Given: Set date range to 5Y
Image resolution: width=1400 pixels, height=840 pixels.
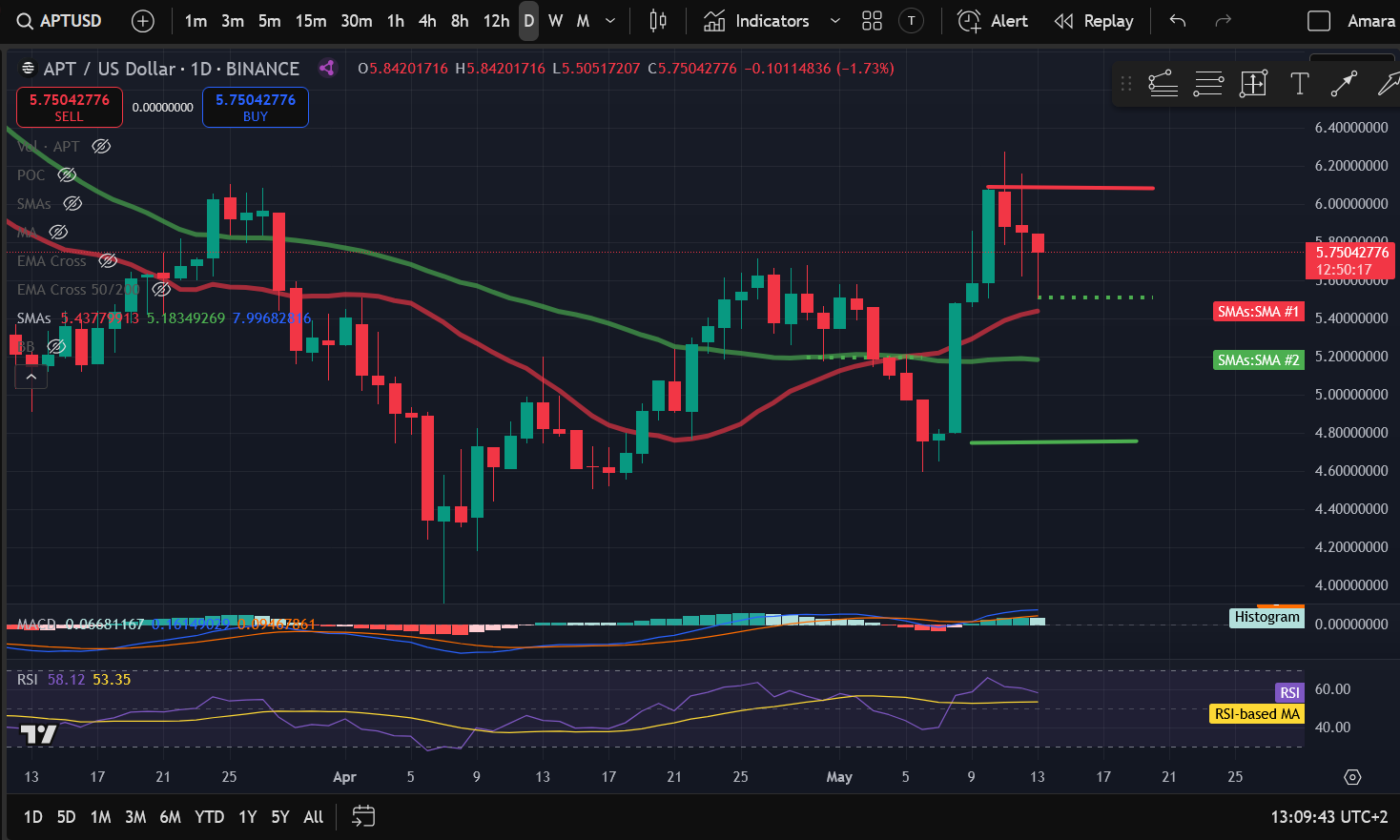Looking at the screenshot, I should click(x=280, y=817).
